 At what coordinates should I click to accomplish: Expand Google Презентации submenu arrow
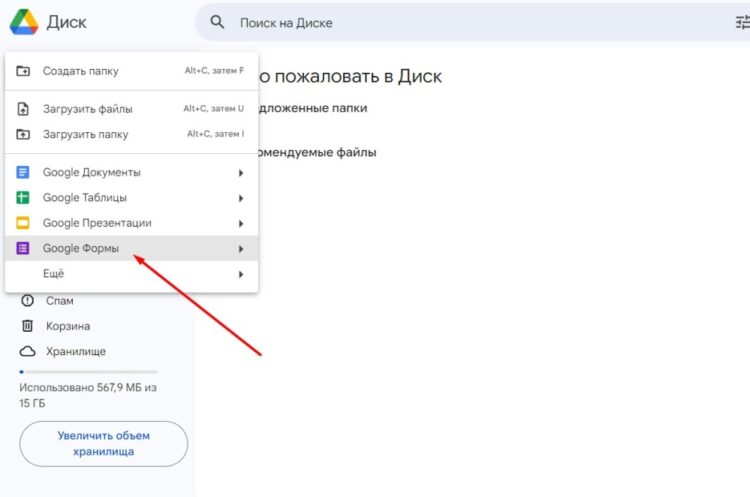(x=241, y=223)
